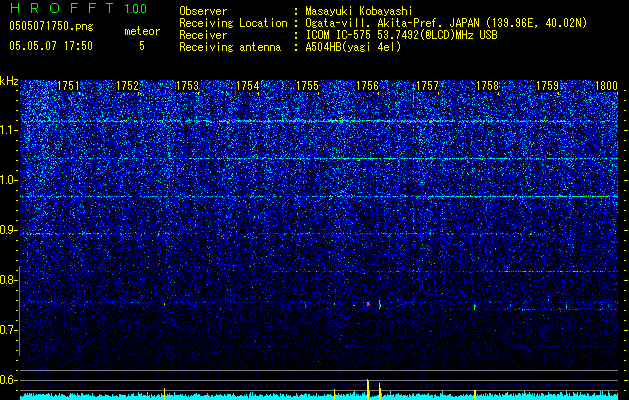The height and width of the screenshot is (400, 629).
Task: Click the 1756 time marker
Action: (x=367, y=86)
